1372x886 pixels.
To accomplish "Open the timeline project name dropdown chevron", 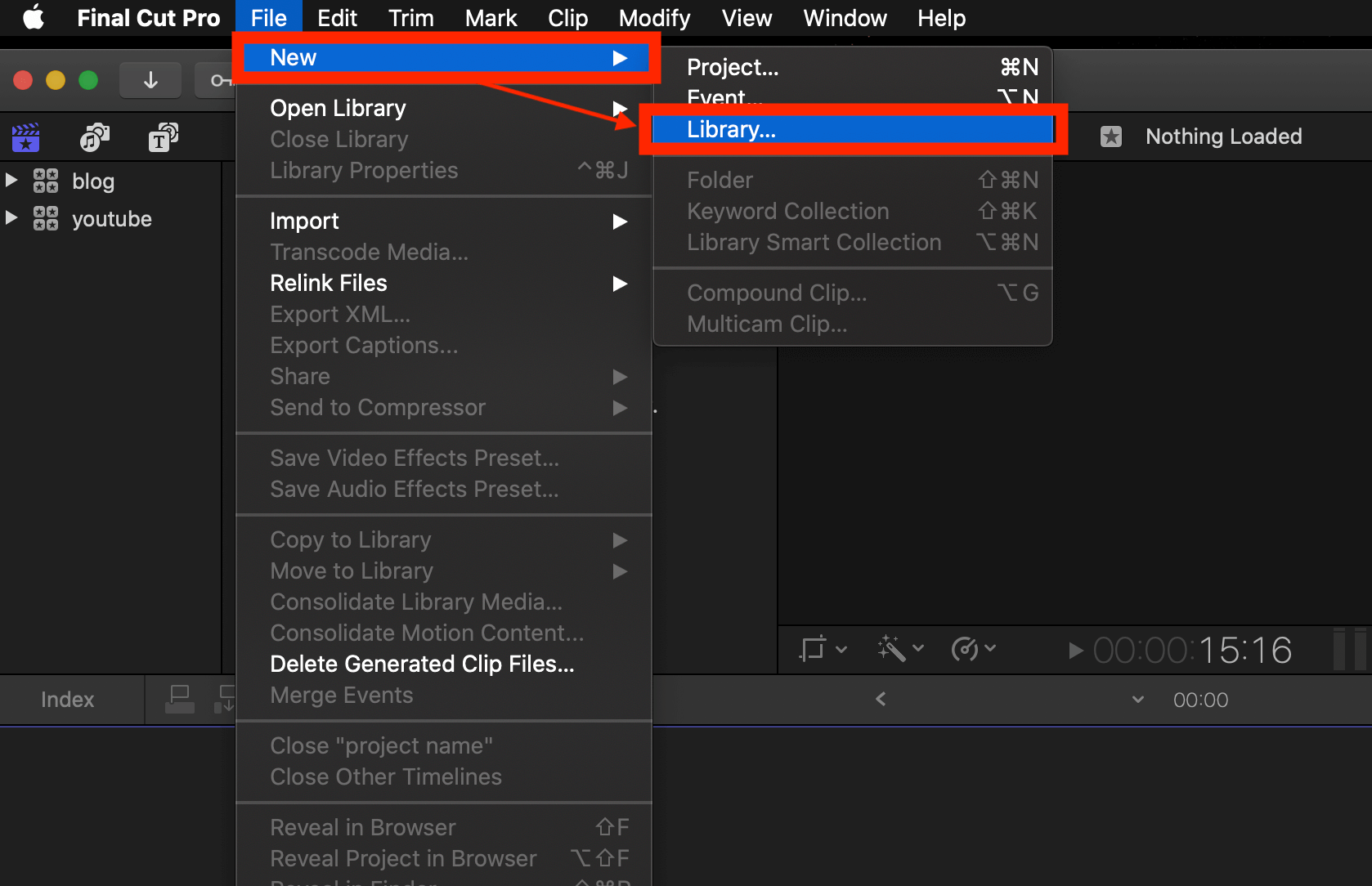I will pos(1137,700).
